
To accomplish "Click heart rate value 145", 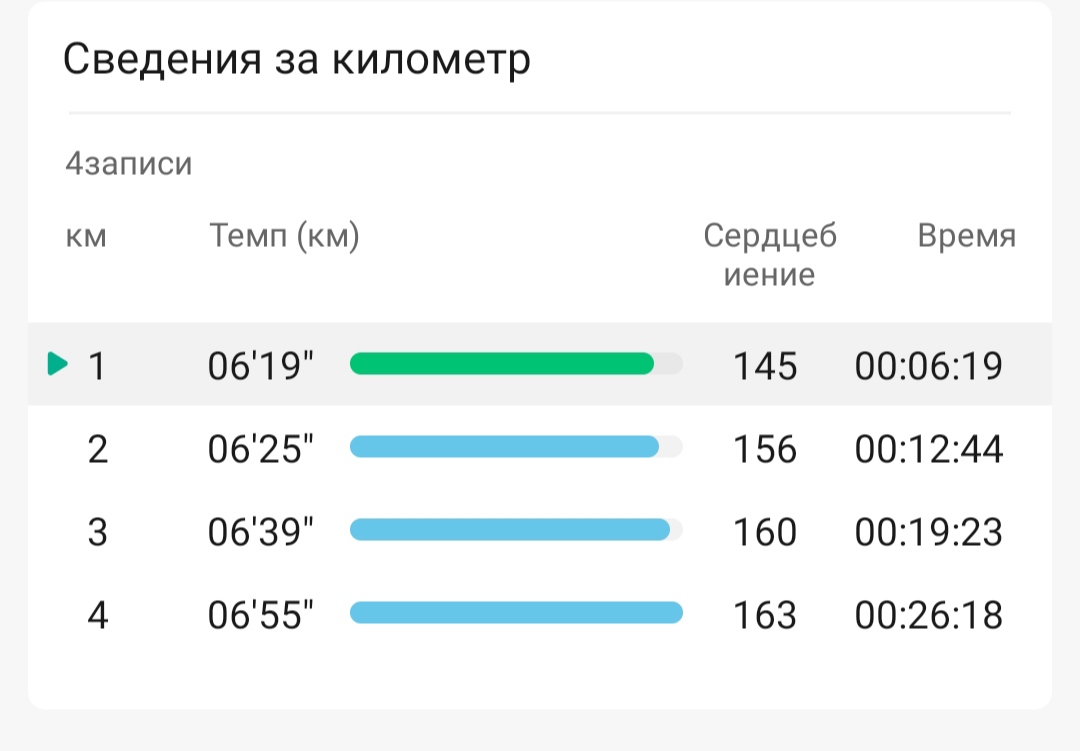I will point(765,366).
